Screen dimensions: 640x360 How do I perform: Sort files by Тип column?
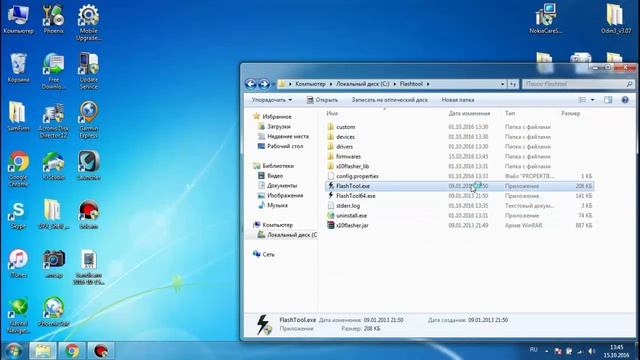[x=510, y=113]
